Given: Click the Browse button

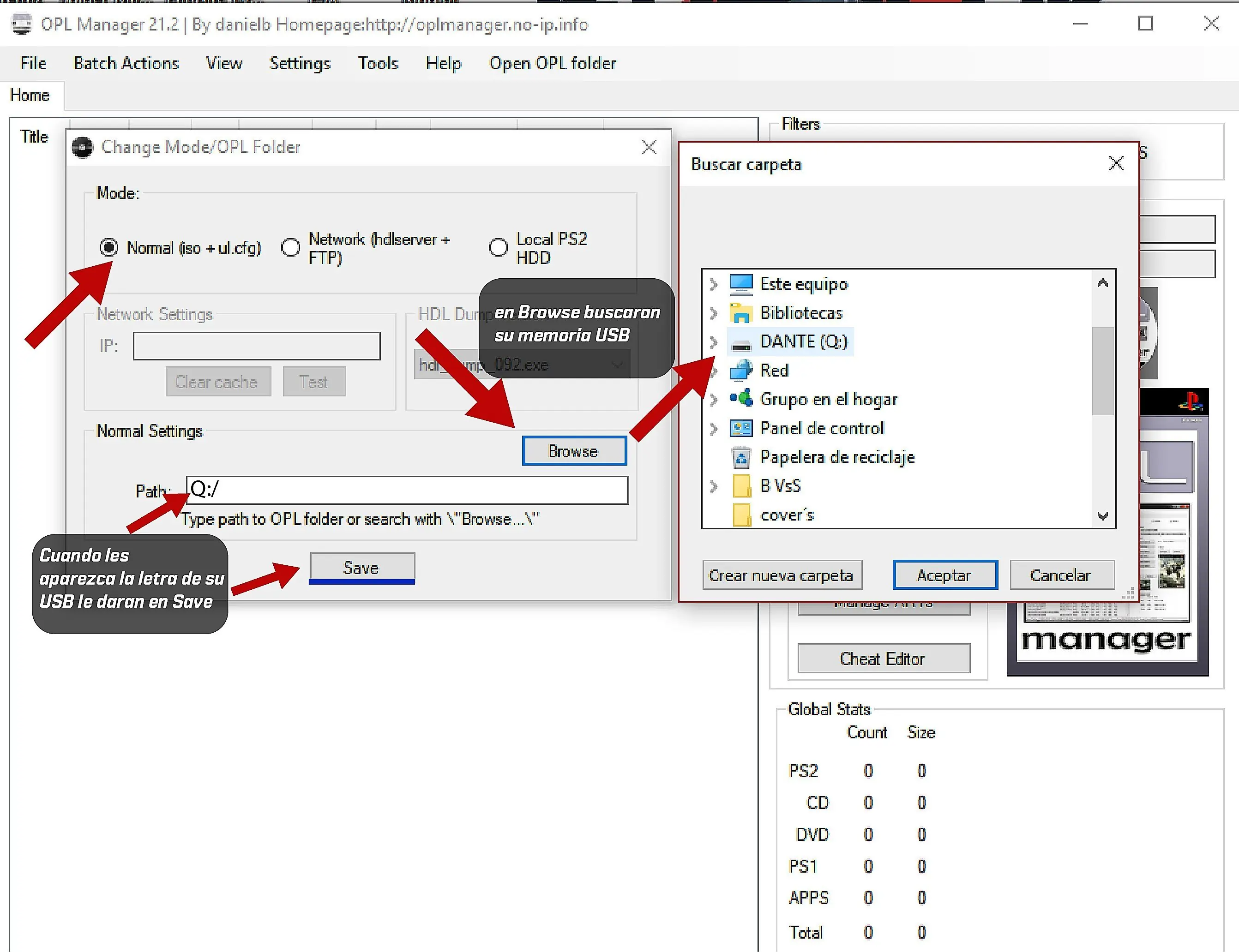Looking at the screenshot, I should click(x=574, y=451).
